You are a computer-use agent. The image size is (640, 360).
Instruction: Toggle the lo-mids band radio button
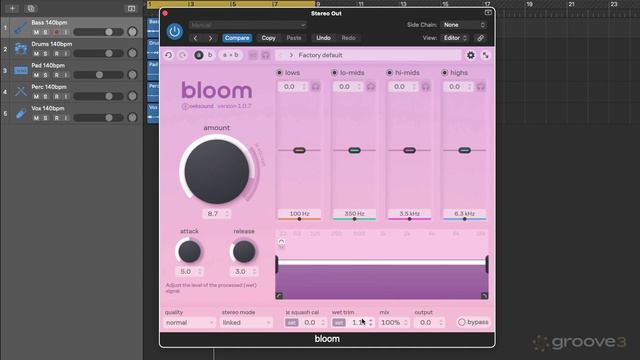pos(334,73)
